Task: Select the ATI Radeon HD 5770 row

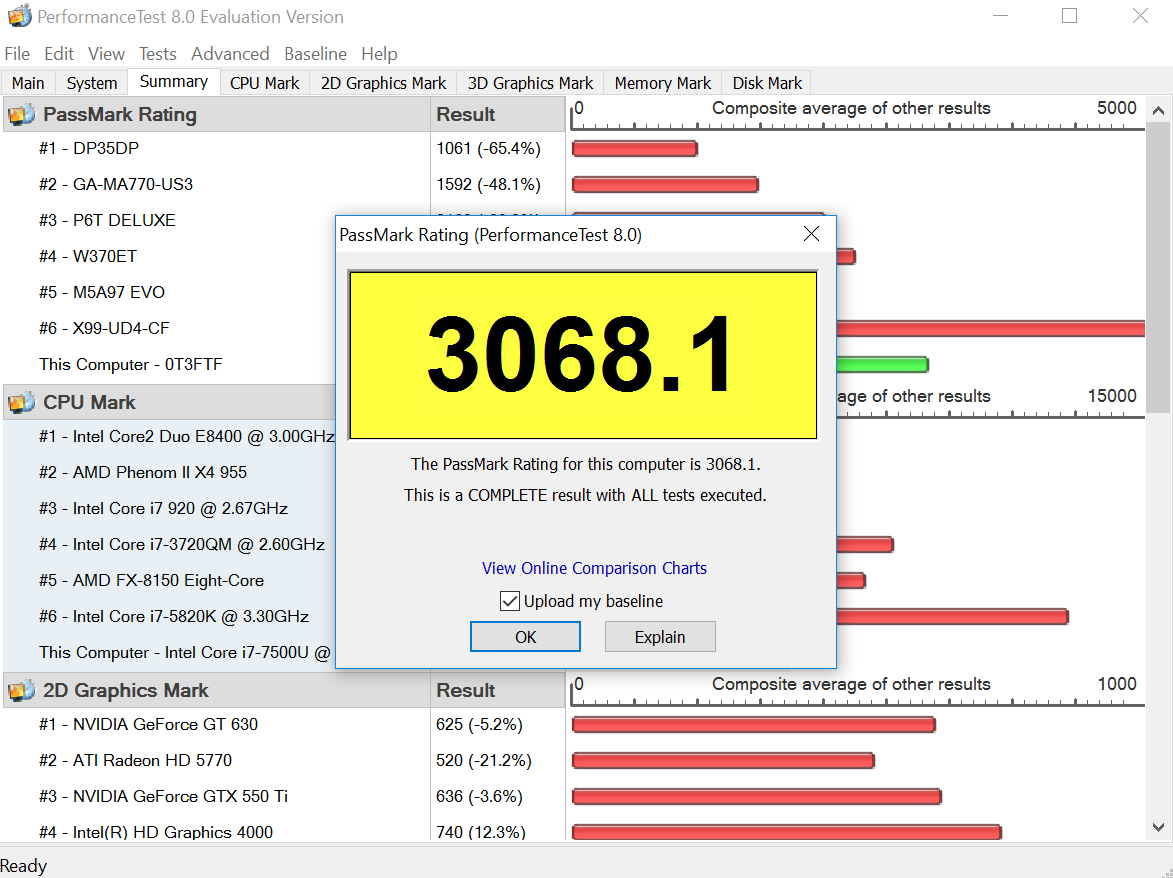Action: click(135, 760)
